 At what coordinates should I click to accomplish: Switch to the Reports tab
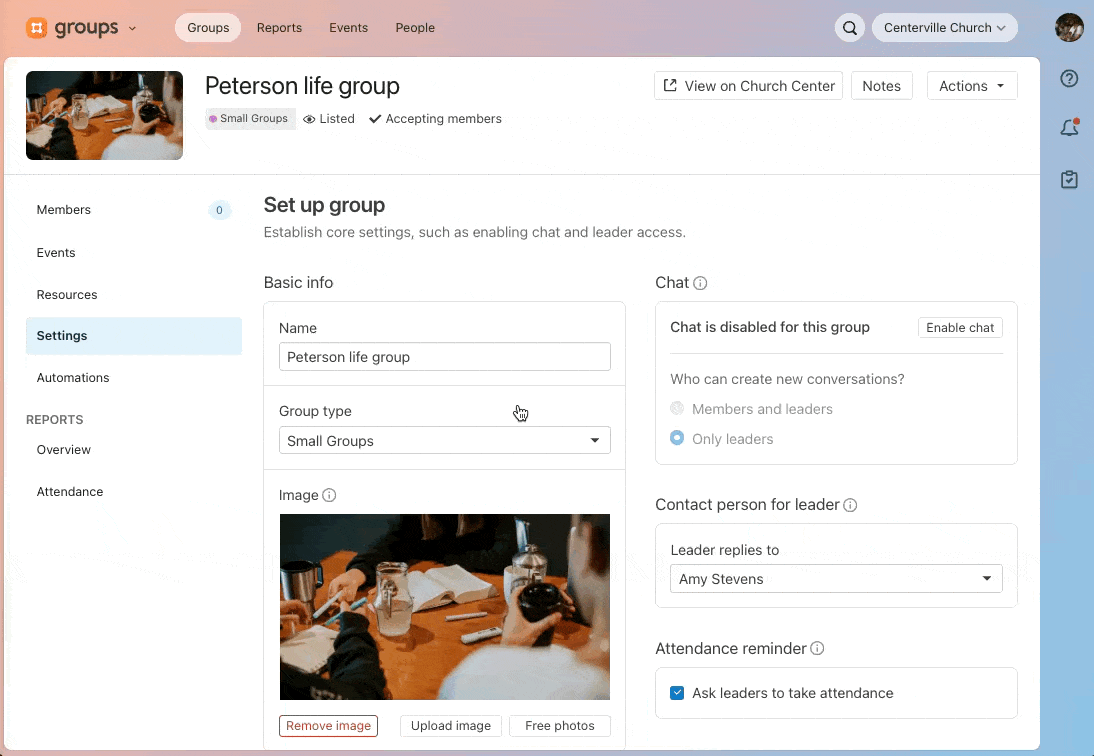point(279,28)
